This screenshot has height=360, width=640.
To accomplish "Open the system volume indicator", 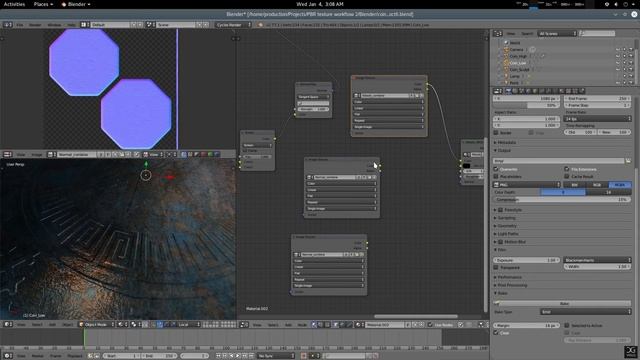I will point(616,4).
